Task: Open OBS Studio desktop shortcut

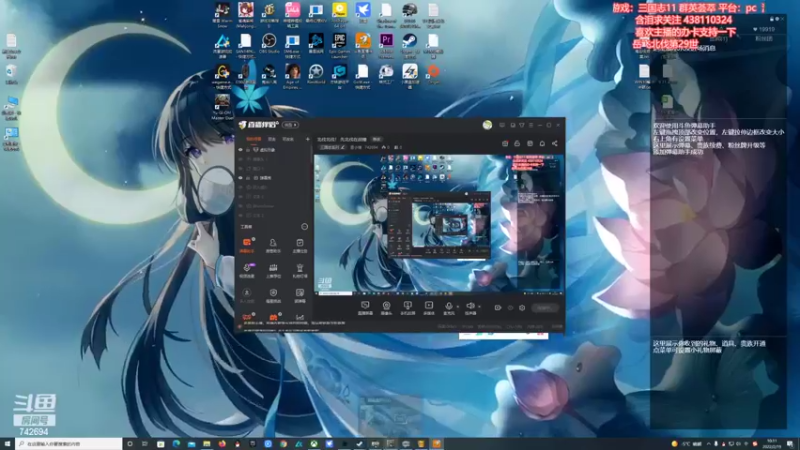Action: tap(269, 45)
